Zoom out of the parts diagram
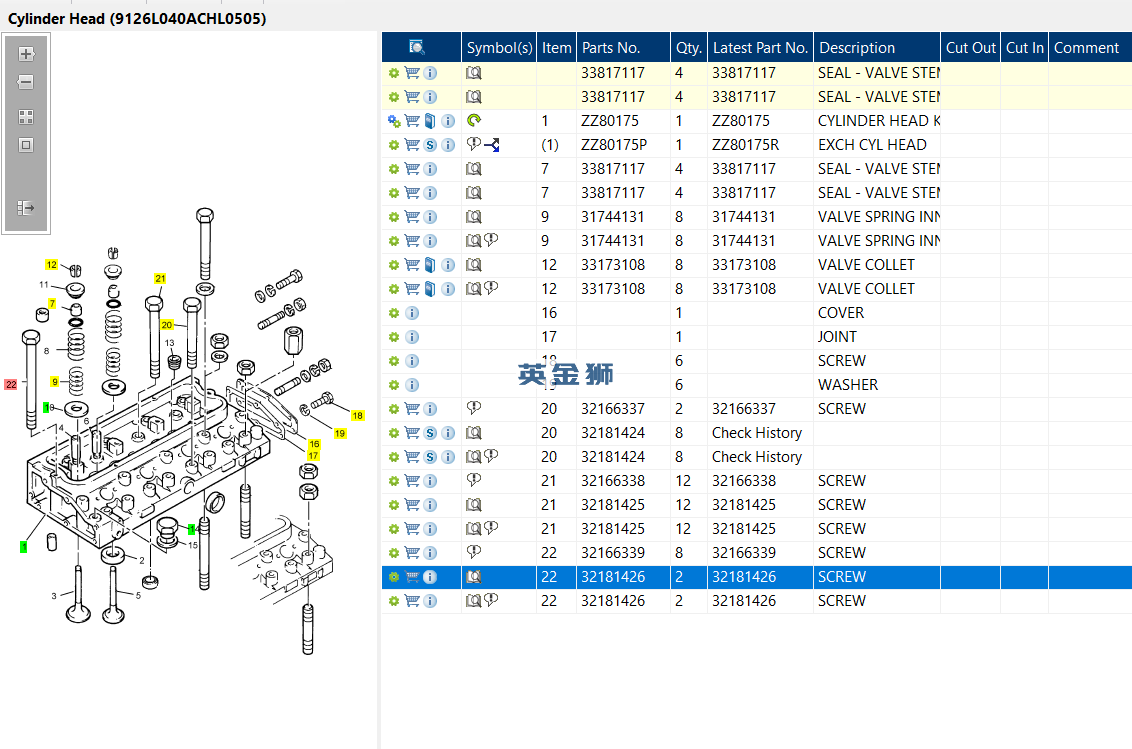Viewport: 1132px width, 749px height. click(26, 82)
